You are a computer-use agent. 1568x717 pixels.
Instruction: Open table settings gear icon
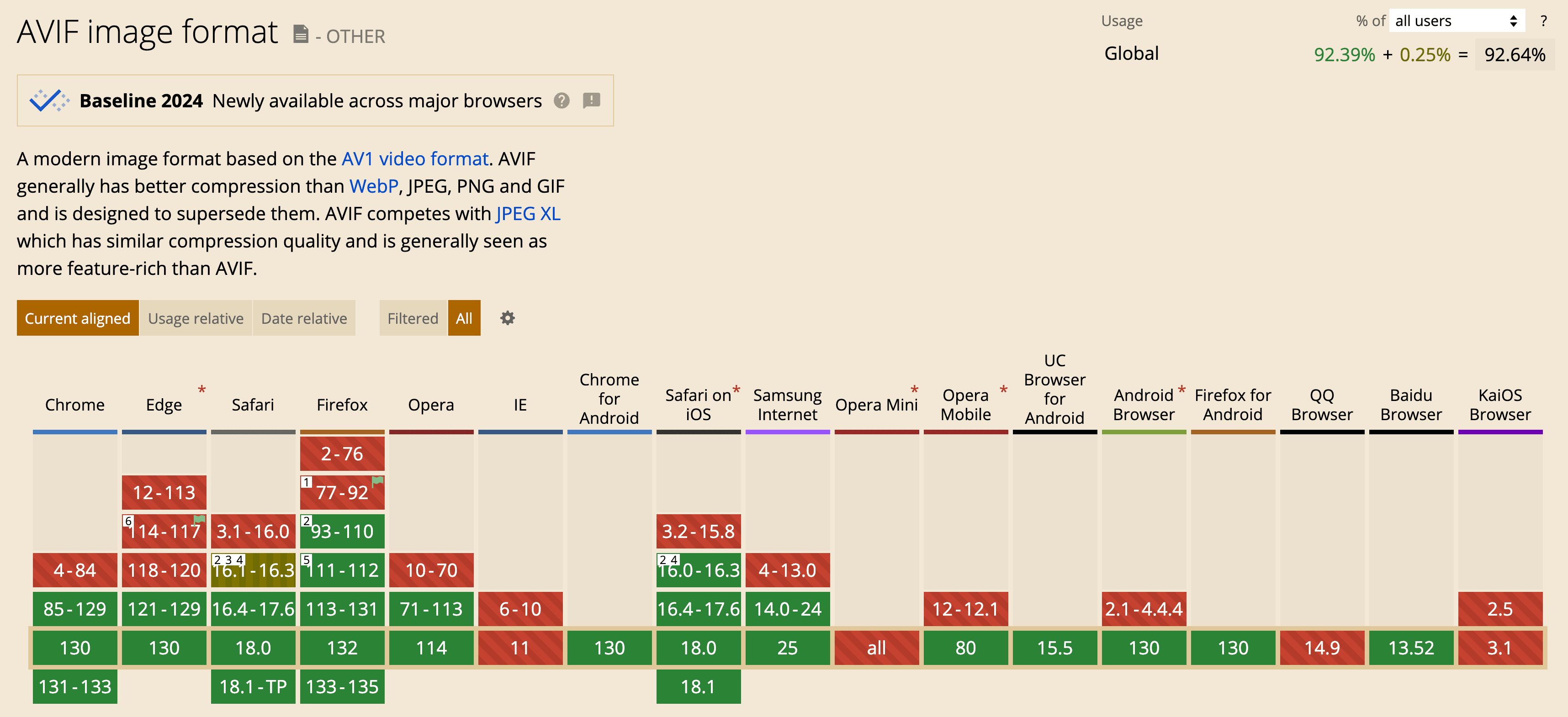pos(507,318)
